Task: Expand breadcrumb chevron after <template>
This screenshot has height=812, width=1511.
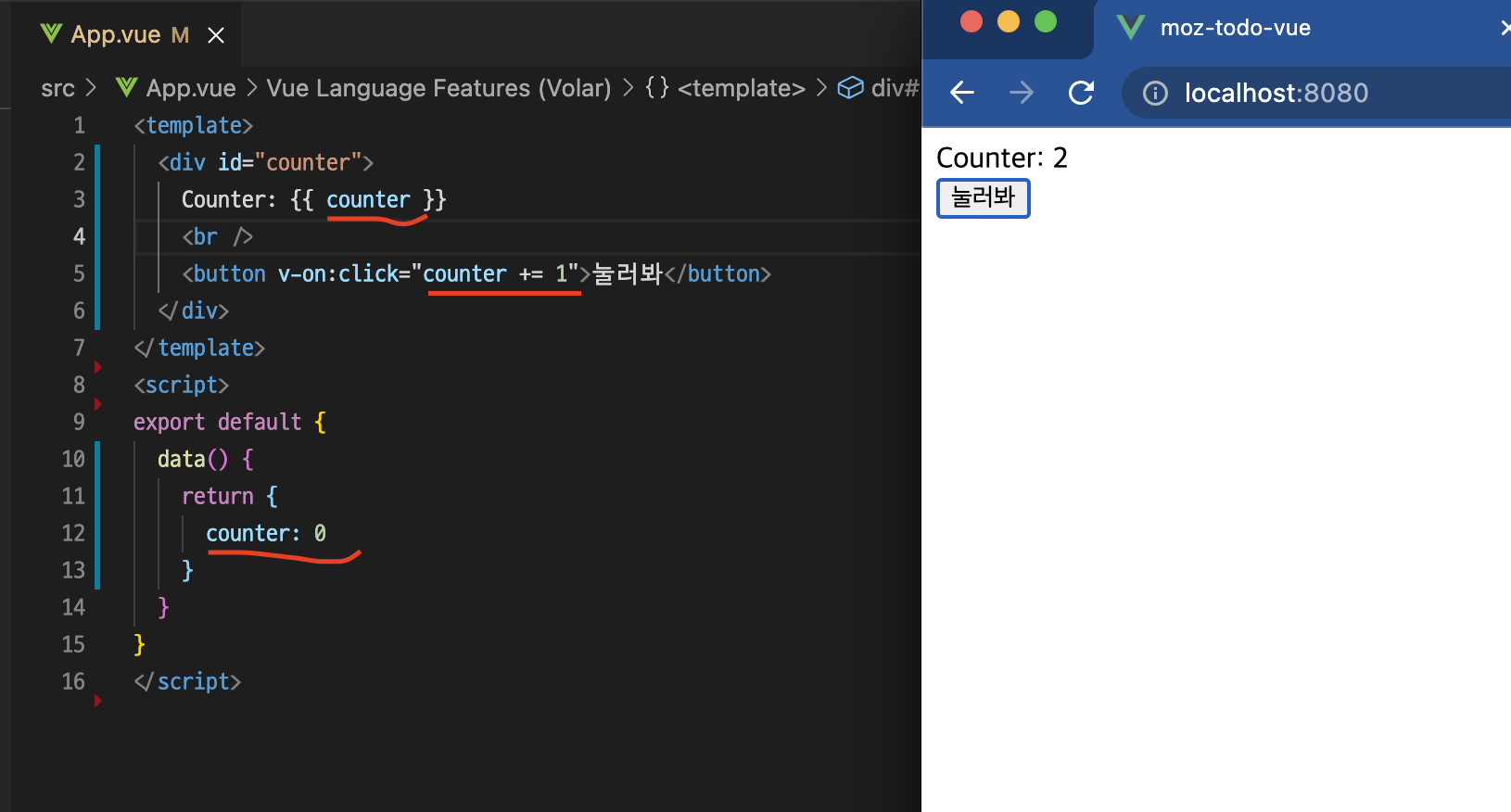Action: (821, 88)
